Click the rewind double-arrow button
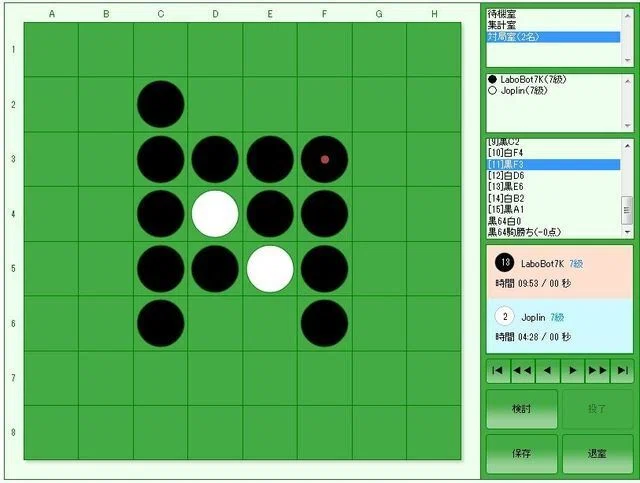 (522, 371)
